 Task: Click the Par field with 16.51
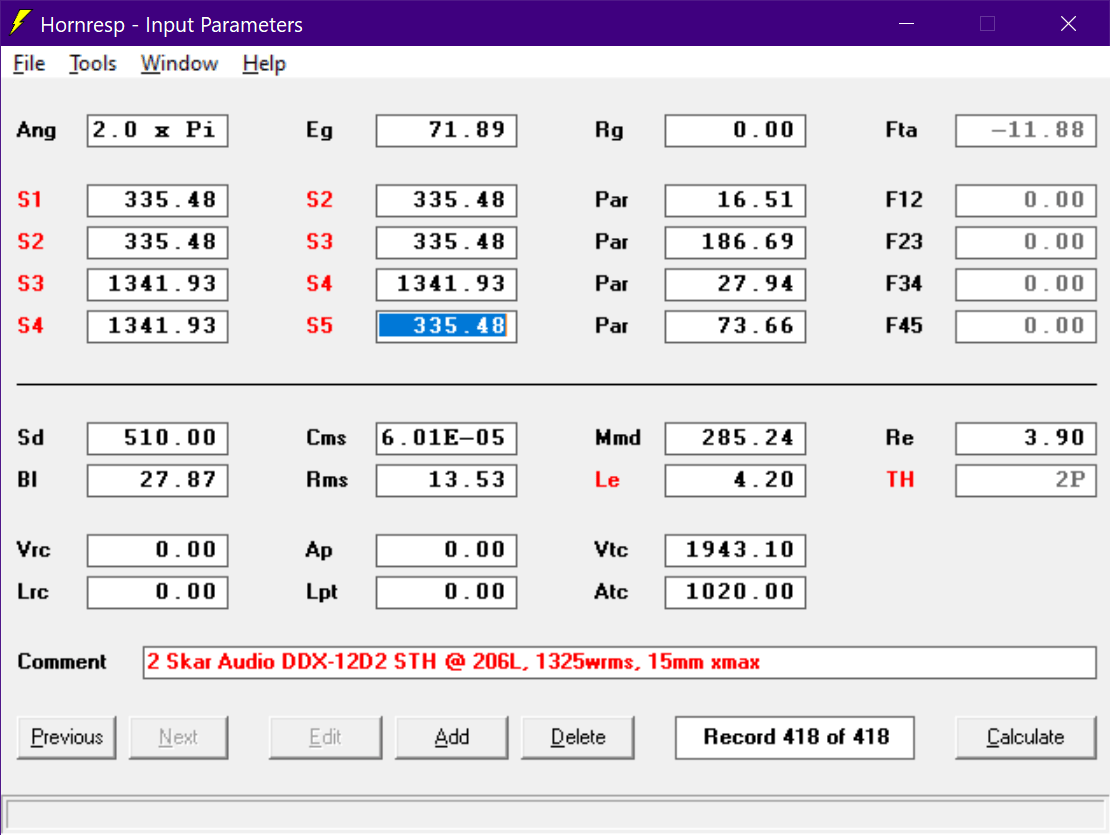pyautogui.click(x=735, y=200)
